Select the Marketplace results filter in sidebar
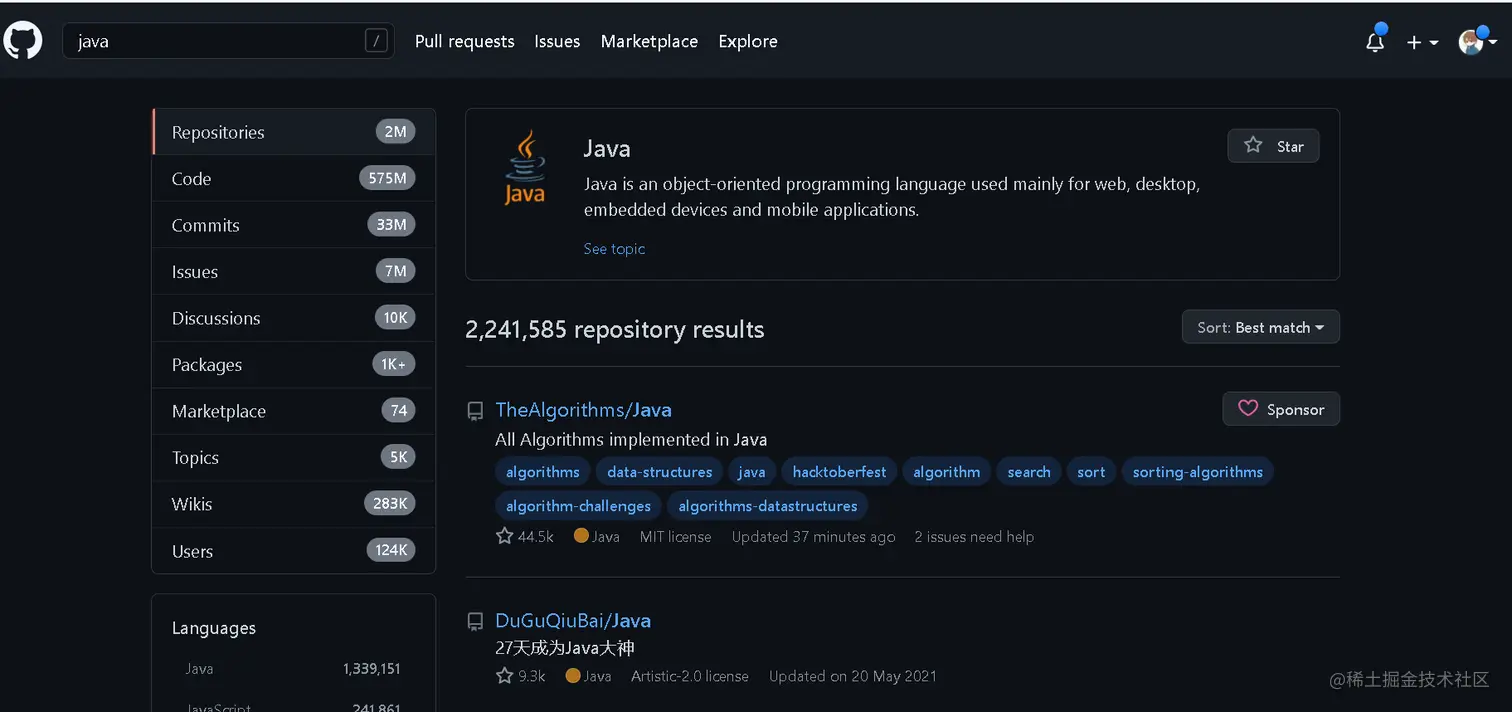The width and height of the screenshot is (1512, 712). (x=294, y=411)
